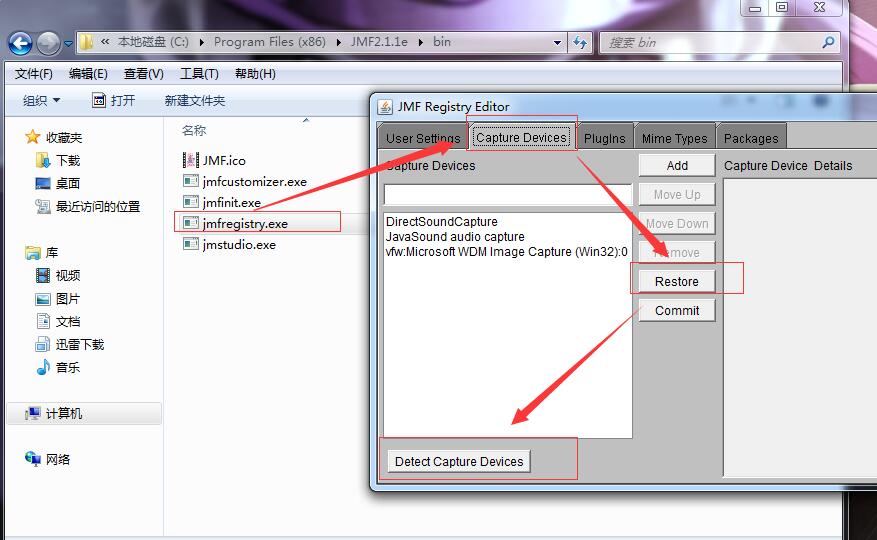Select the 本地磁盘 (C:) breadcrumb
Image resolution: width=877 pixels, height=540 pixels.
coord(153,42)
